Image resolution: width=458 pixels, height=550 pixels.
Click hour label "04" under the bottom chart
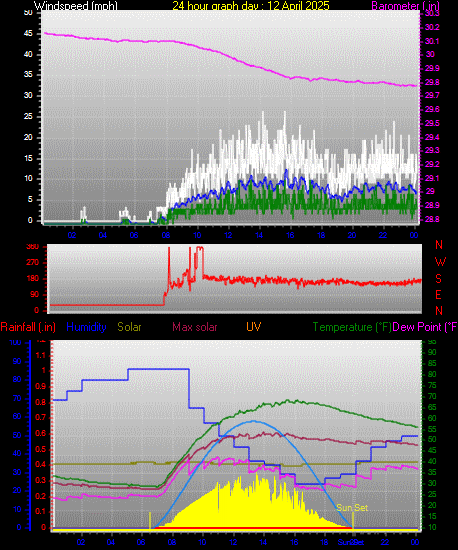(x=111, y=542)
